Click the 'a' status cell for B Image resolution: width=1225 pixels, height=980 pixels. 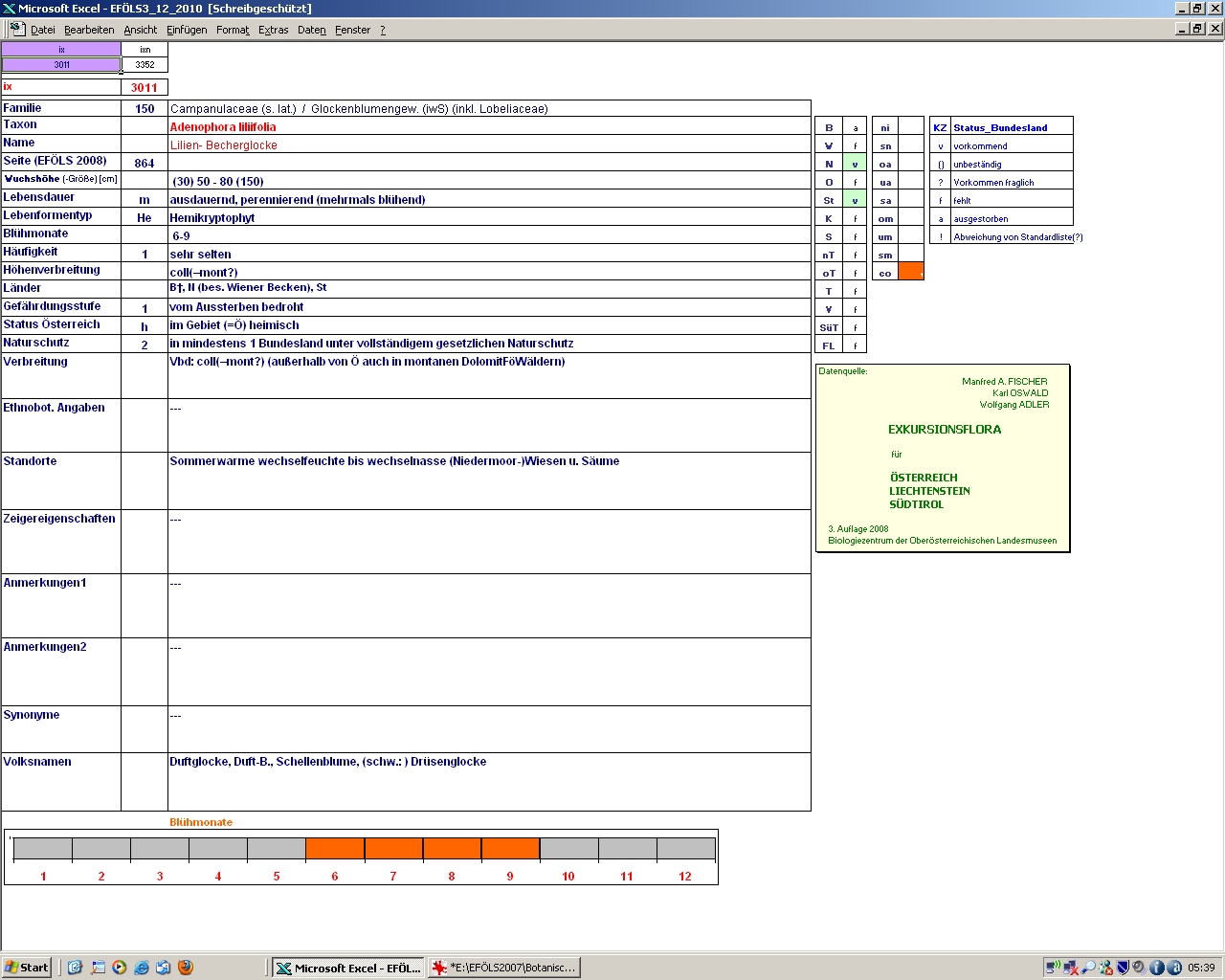pyautogui.click(x=855, y=127)
